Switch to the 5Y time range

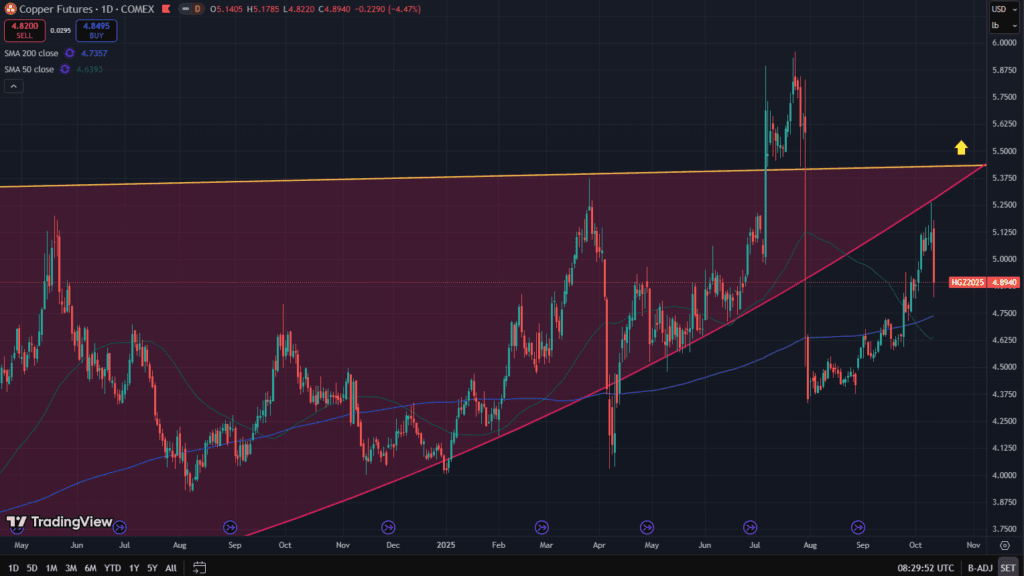[x=151, y=568]
